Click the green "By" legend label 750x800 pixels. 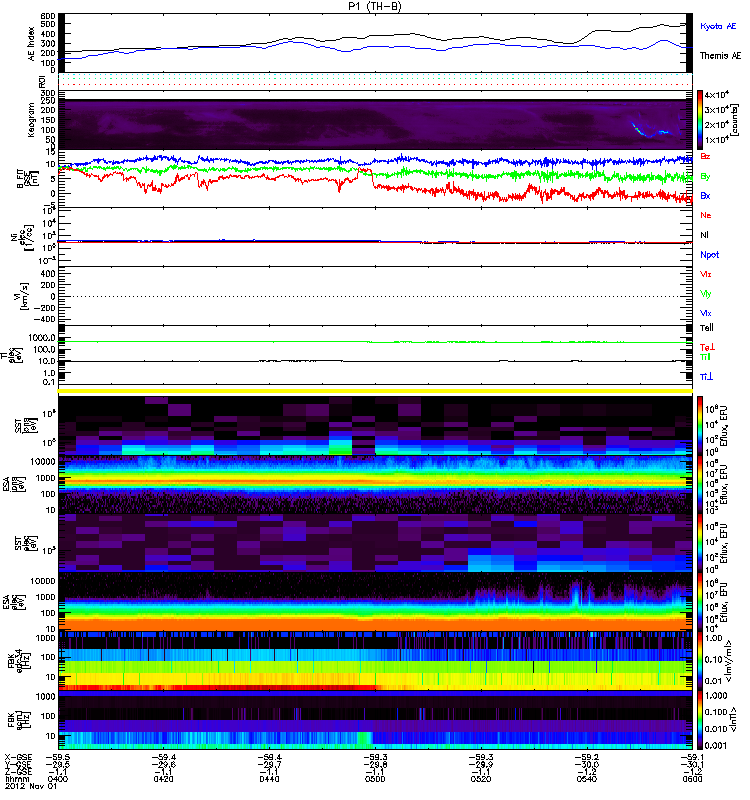[x=705, y=176]
